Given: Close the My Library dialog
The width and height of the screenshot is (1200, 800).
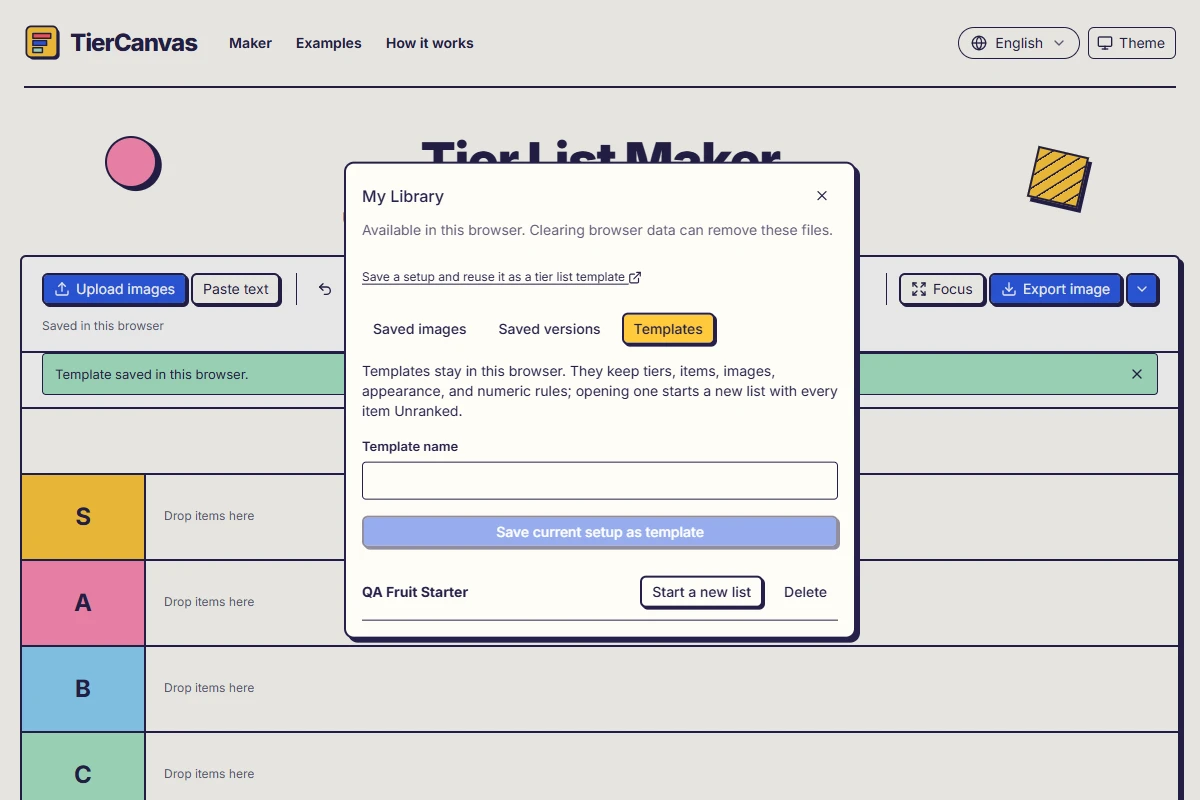Looking at the screenshot, I should coord(822,196).
